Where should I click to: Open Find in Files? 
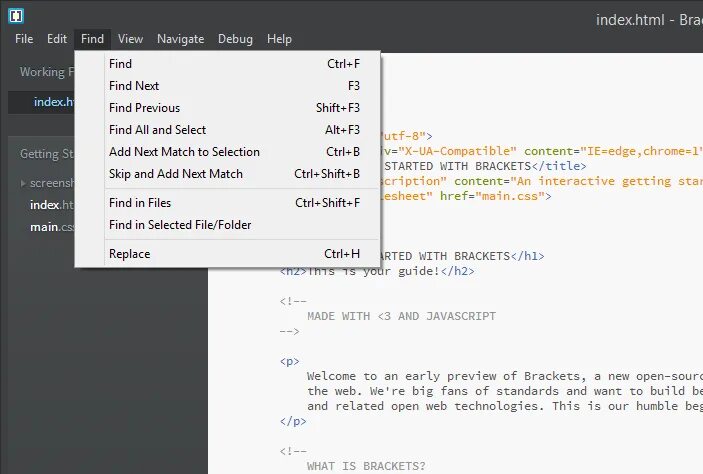[x=228, y=203]
